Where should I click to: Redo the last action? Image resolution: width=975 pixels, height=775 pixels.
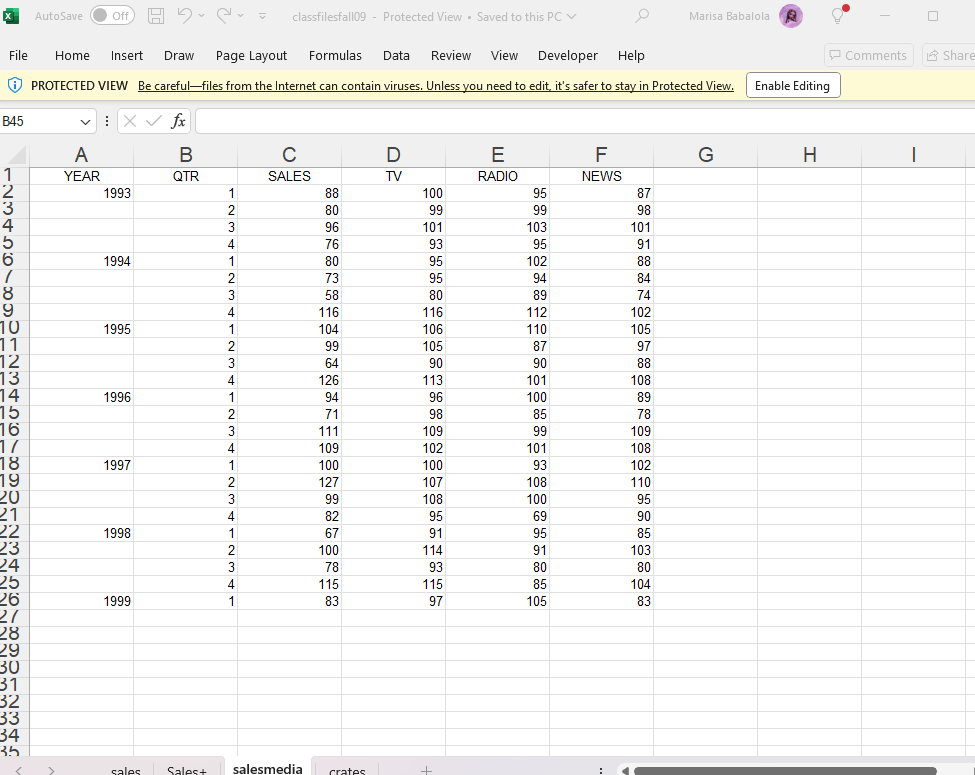tap(226, 15)
